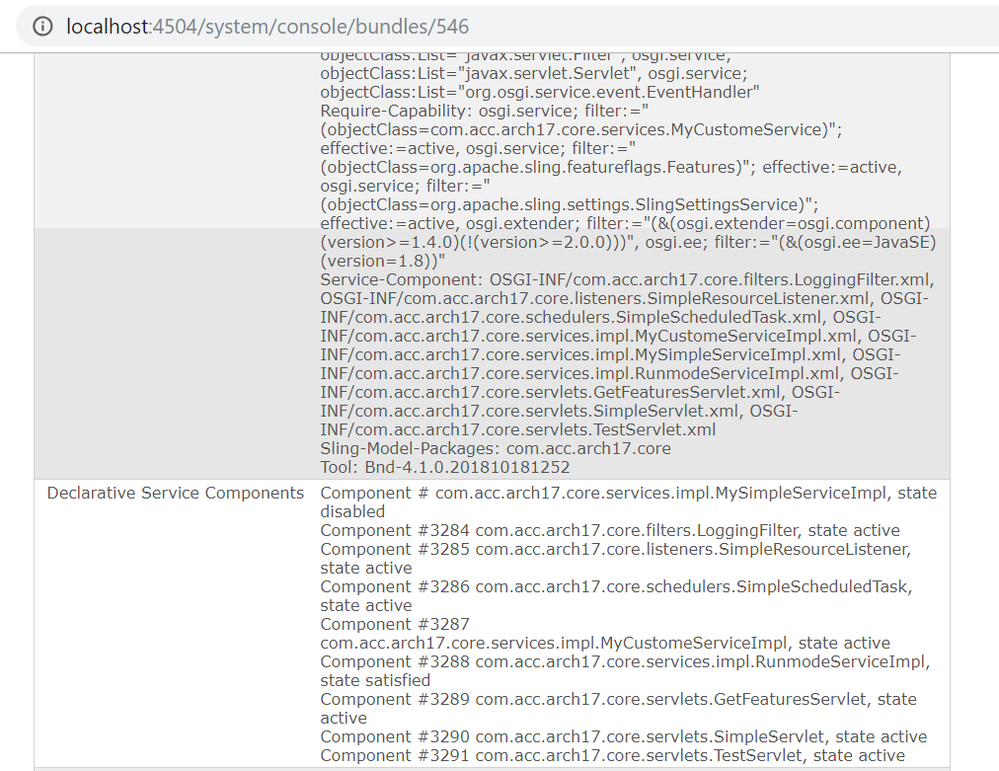Image resolution: width=999 pixels, height=771 pixels.
Task: Click the MyCustomeService objectClass filter text
Action: [x=581, y=129]
